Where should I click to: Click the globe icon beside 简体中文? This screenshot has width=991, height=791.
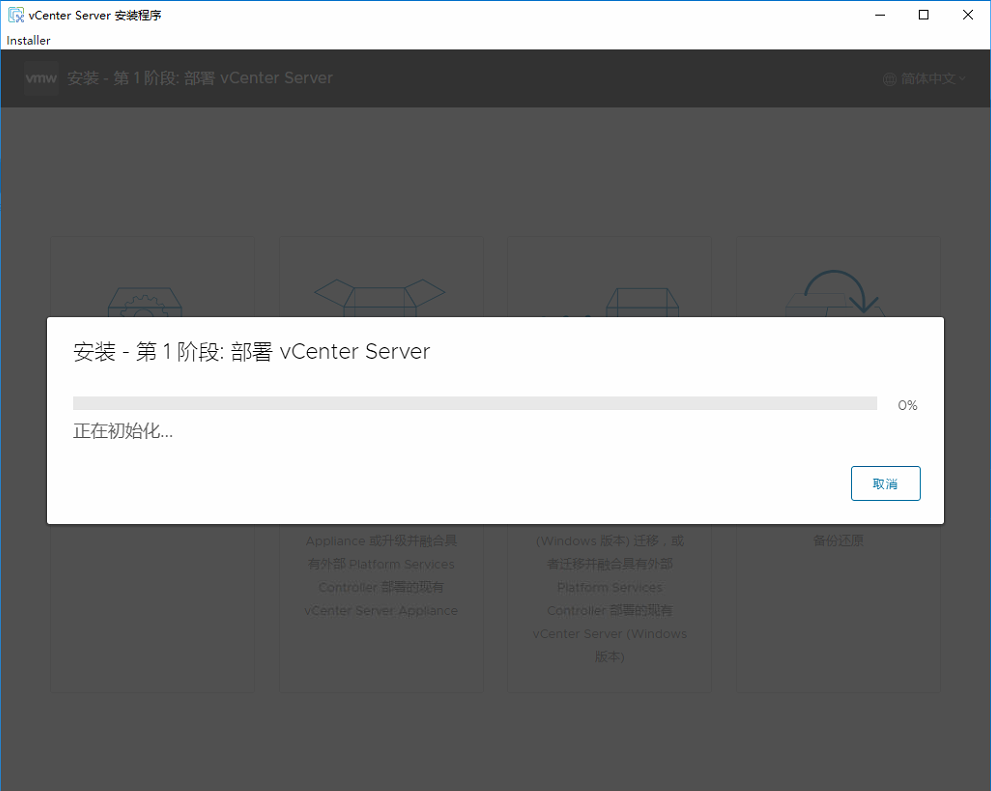(x=890, y=79)
